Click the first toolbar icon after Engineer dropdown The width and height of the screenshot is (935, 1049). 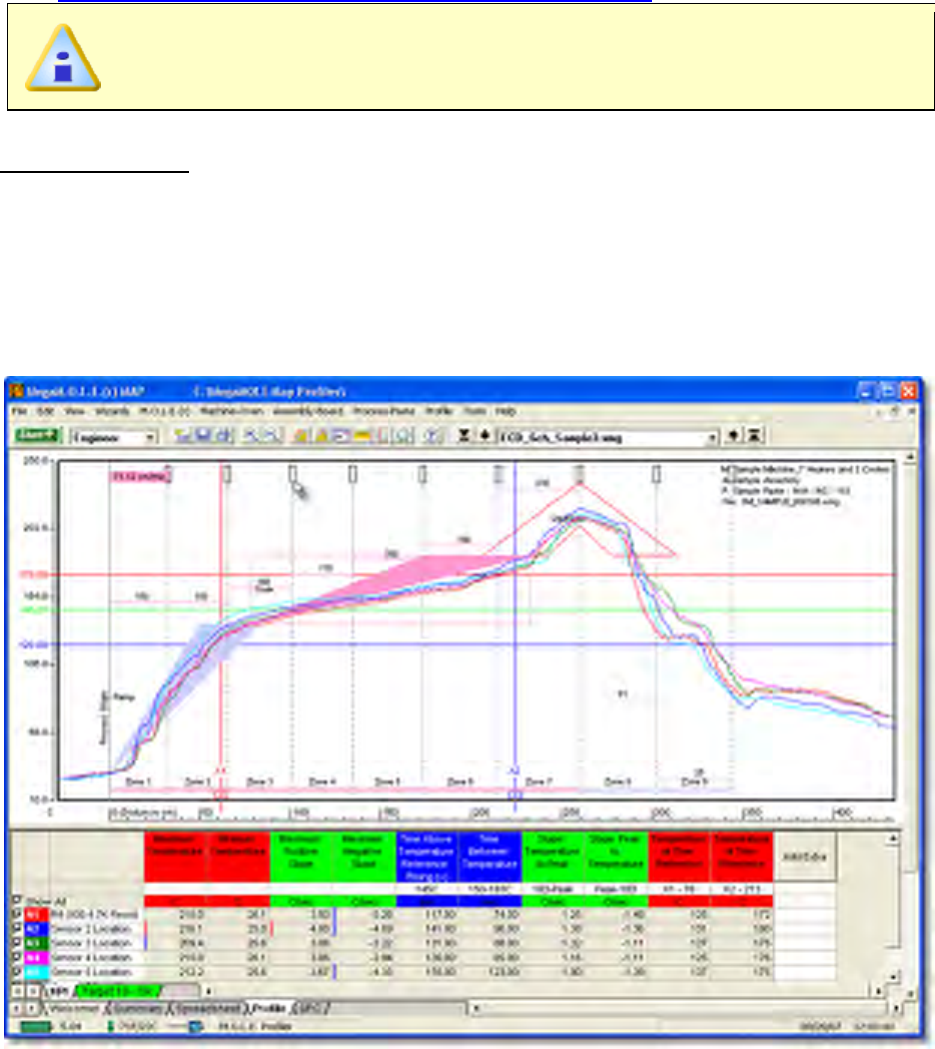[183, 436]
